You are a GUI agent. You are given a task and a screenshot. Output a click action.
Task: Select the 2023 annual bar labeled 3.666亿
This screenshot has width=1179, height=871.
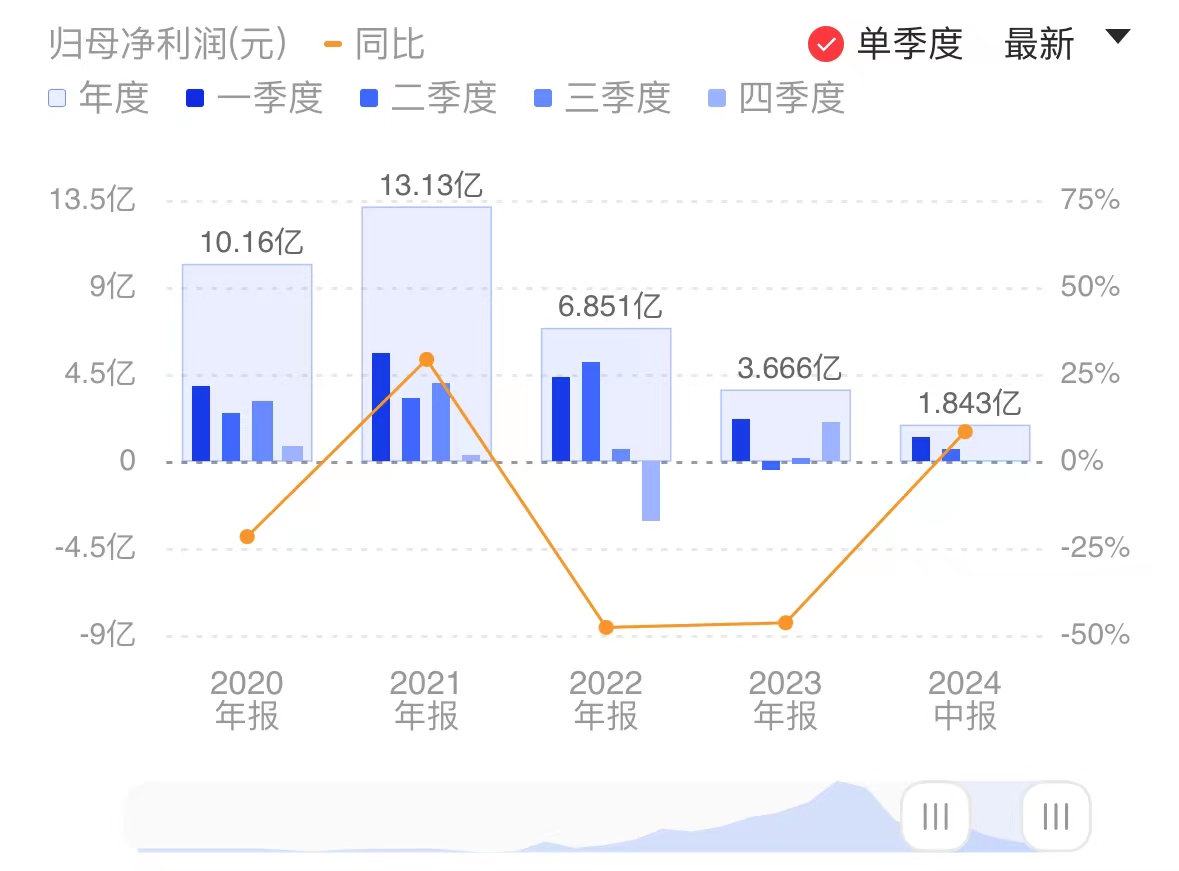click(785, 426)
